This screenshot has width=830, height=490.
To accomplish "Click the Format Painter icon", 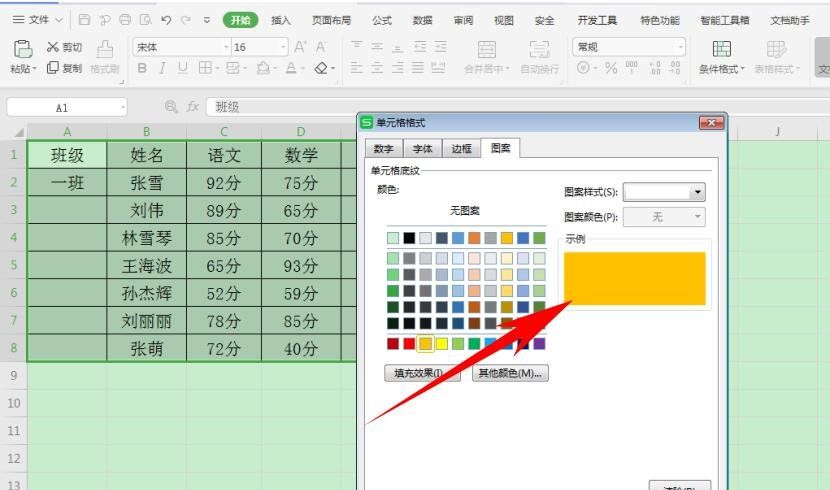I will (105, 49).
